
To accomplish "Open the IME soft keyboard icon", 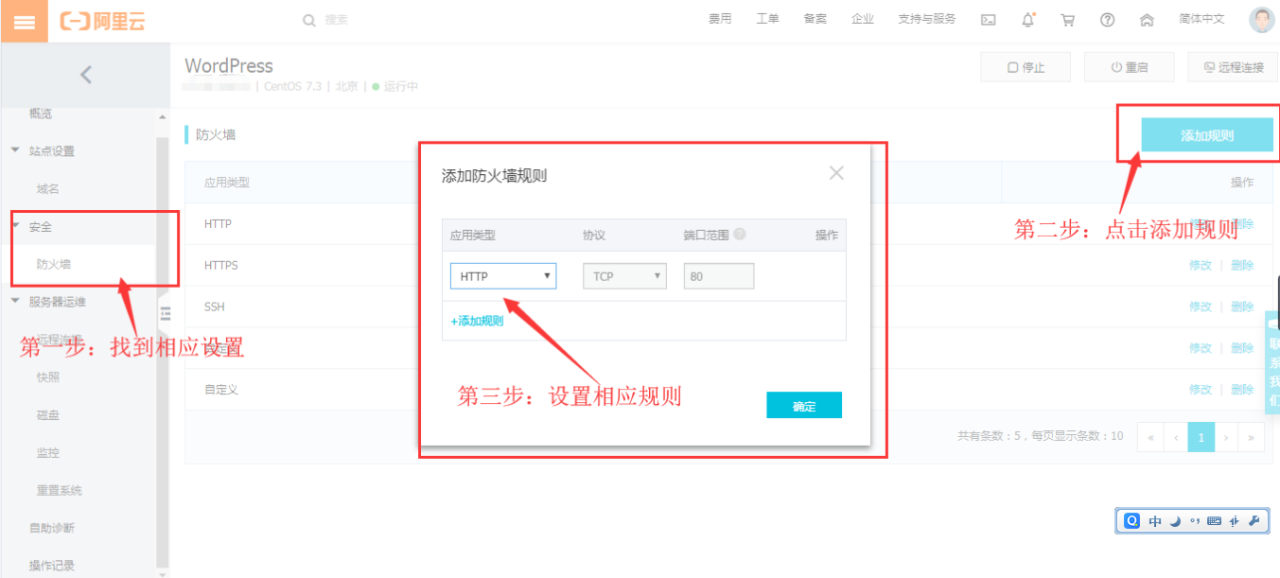I will pos(1214,521).
